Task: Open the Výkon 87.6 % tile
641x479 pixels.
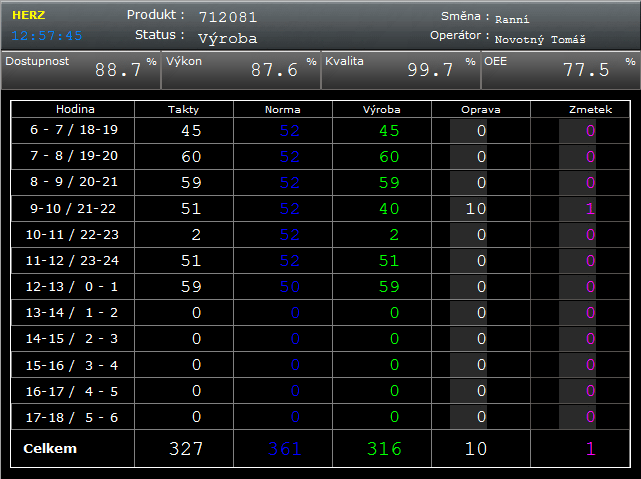Action: point(240,70)
